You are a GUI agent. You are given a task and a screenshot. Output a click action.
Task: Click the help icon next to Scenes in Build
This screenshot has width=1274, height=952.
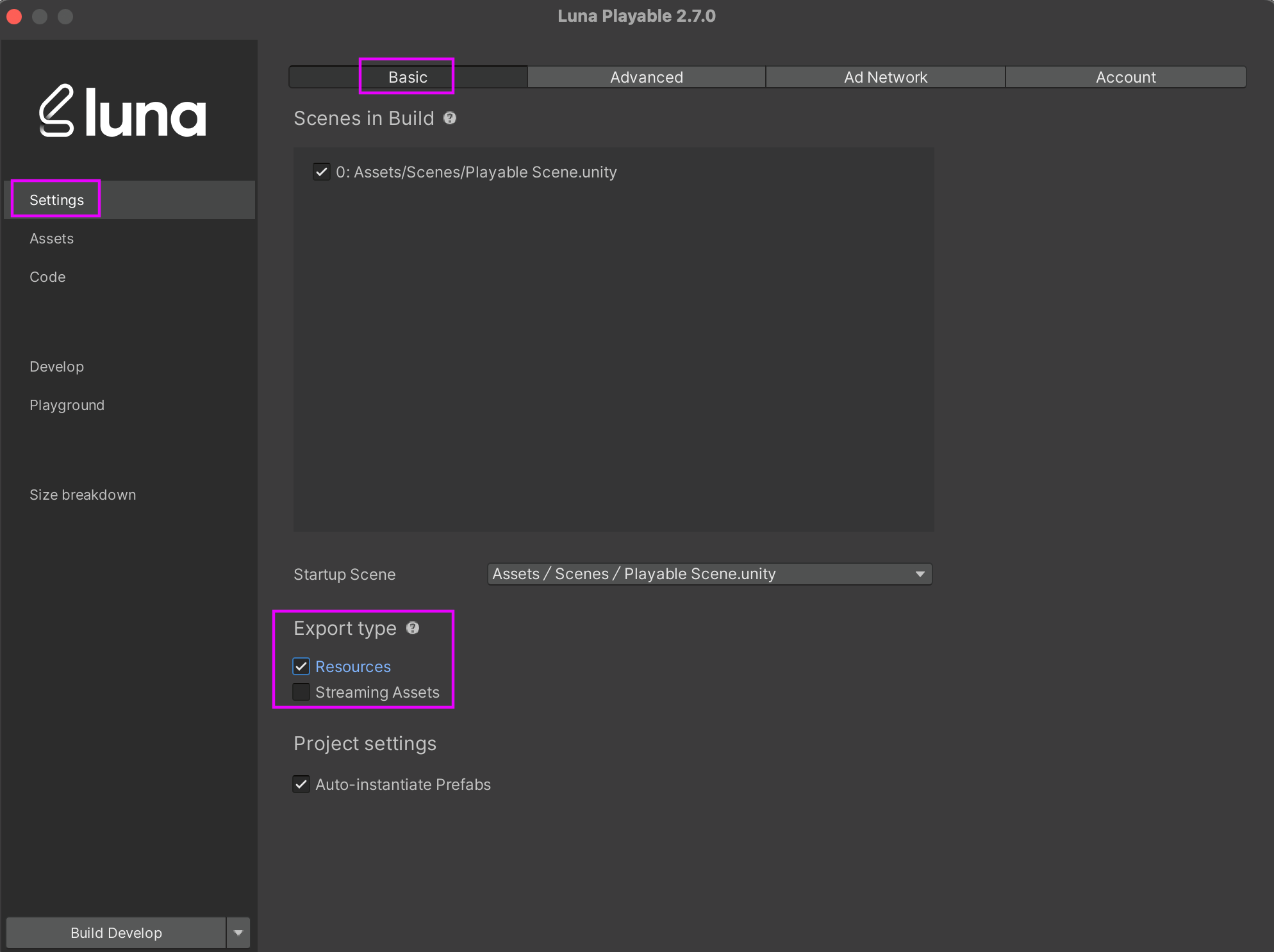pos(450,118)
